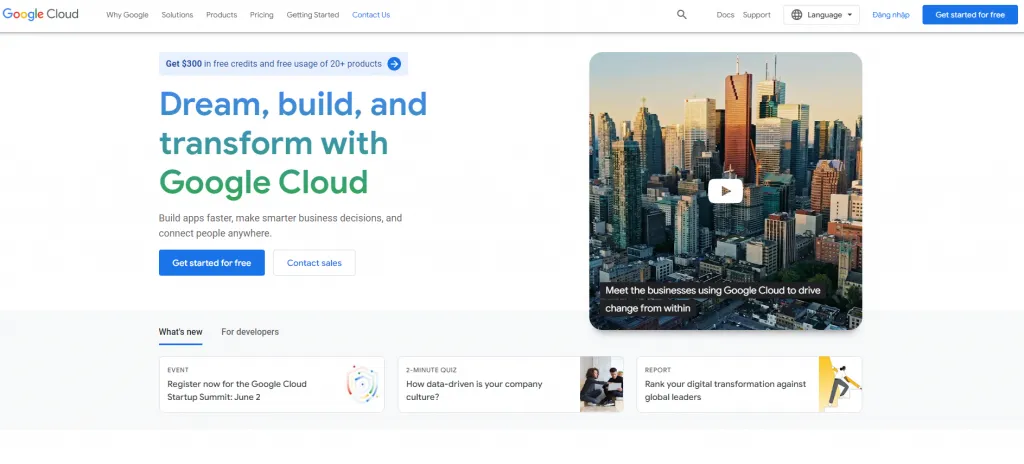Click the Đăng nhập sign-in link
This screenshot has height=464, width=1024.
890,15
